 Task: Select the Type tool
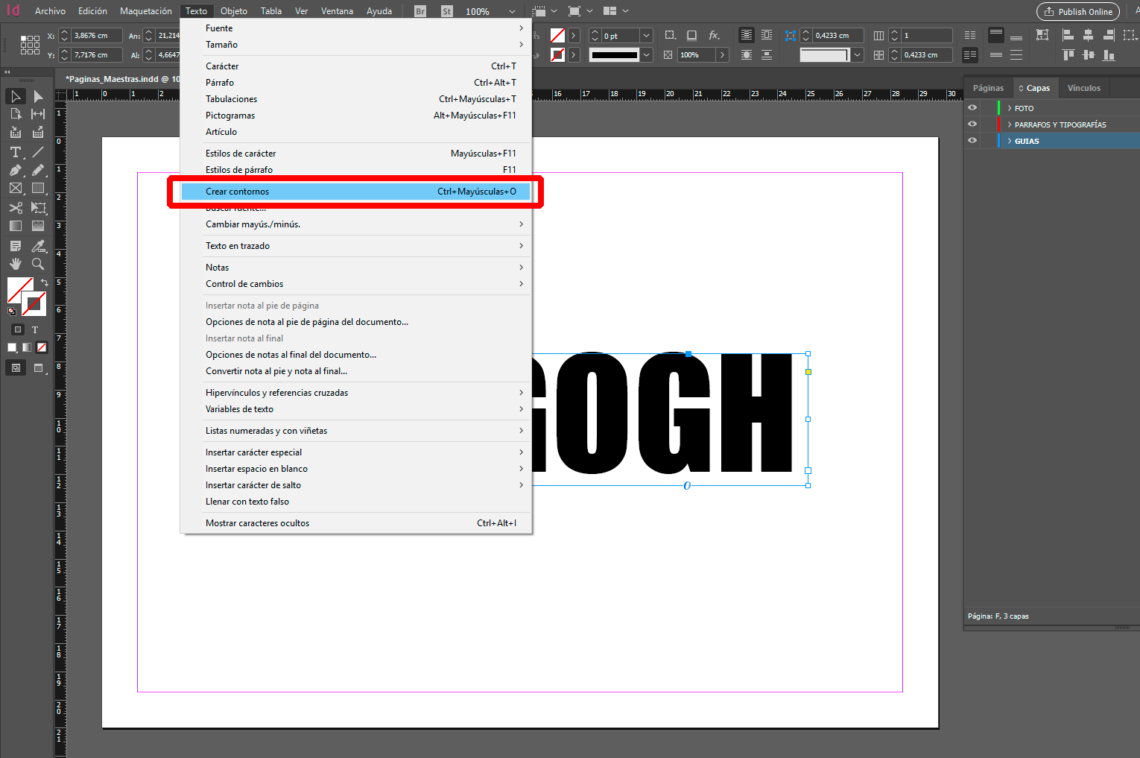pos(14,152)
